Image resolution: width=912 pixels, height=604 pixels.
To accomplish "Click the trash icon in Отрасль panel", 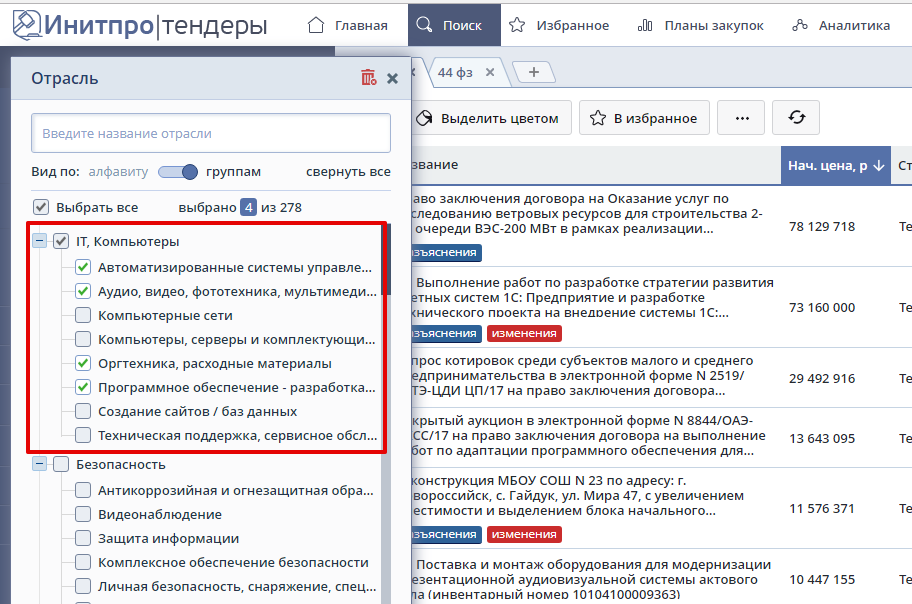I will pyautogui.click(x=368, y=78).
